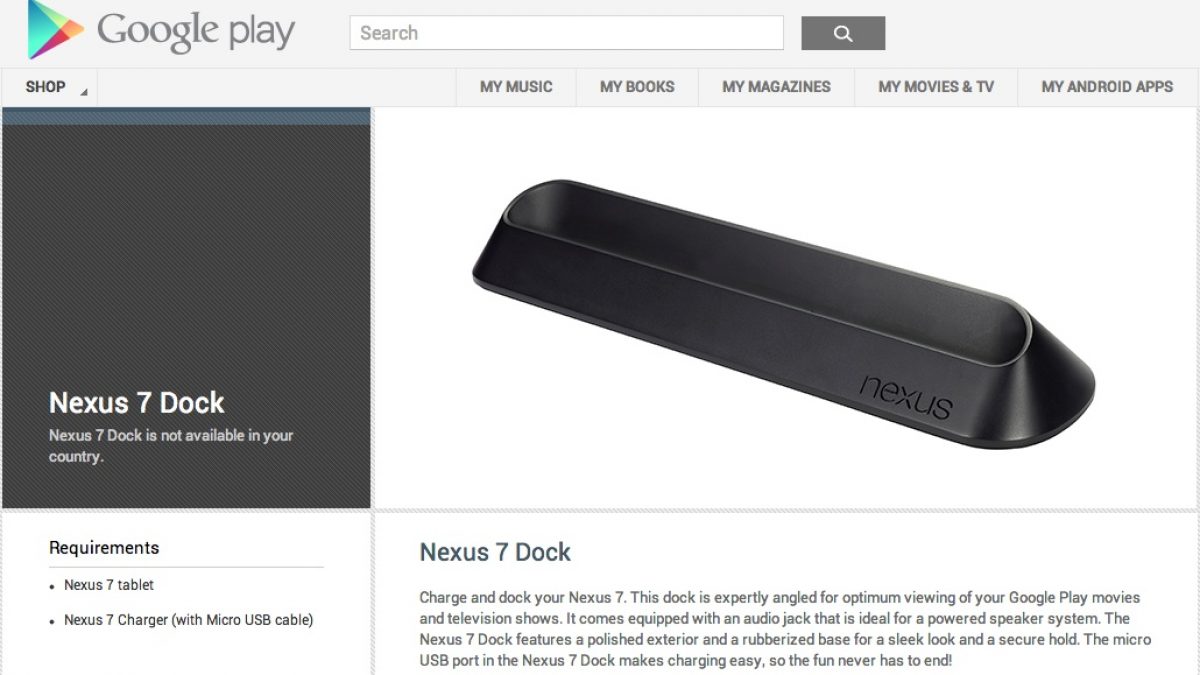Click the nexus logo engraved on dock
The image size is (1200, 675).
click(905, 396)
